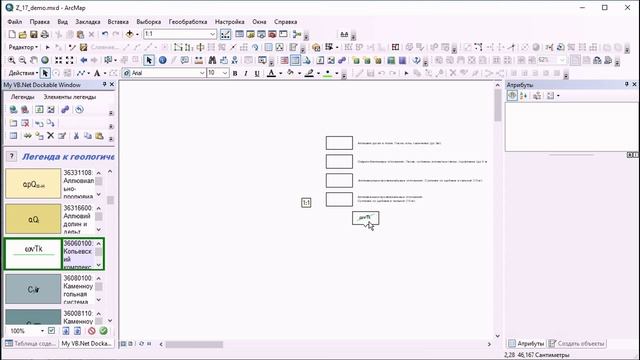640x360 pixels.
Task: Click the Open folder icon
Action: coord(23,34)
